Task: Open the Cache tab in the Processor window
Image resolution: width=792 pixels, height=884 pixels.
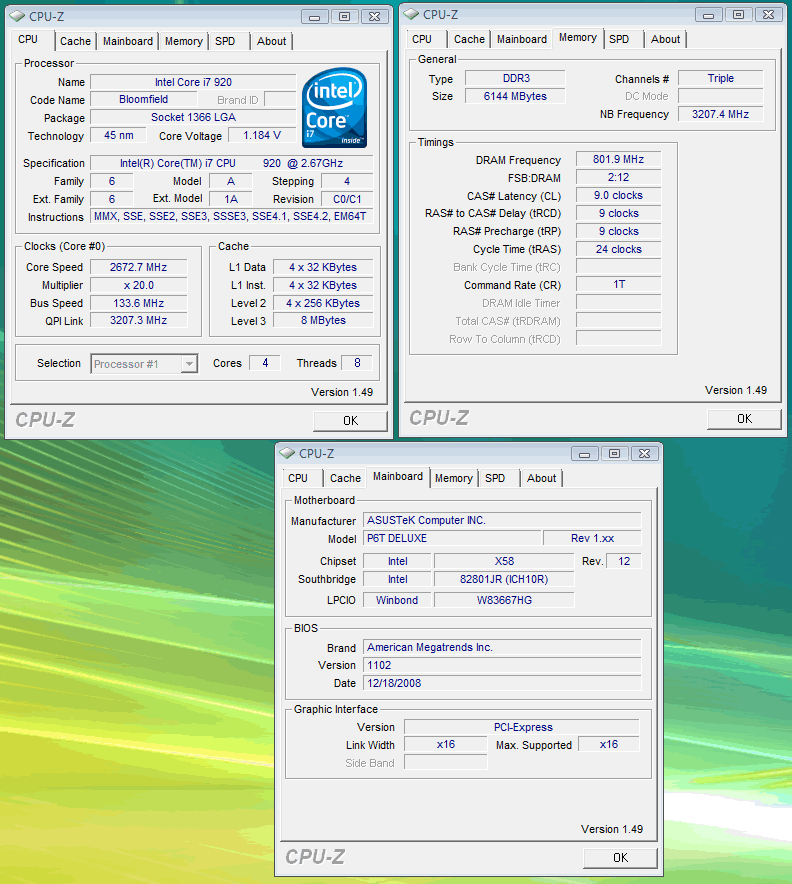Action: [75, 41]
